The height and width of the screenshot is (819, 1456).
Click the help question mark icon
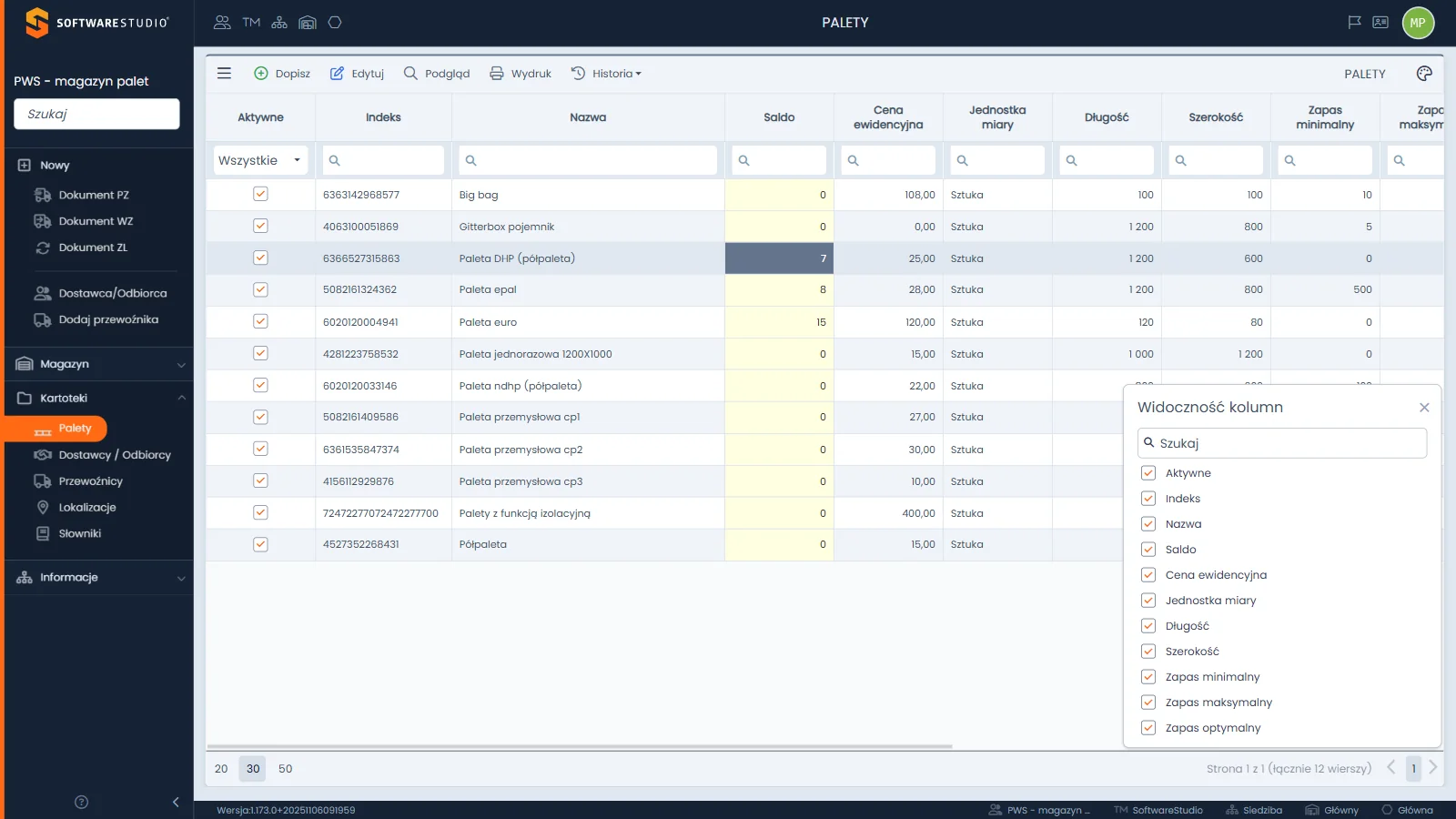(81, 802)
